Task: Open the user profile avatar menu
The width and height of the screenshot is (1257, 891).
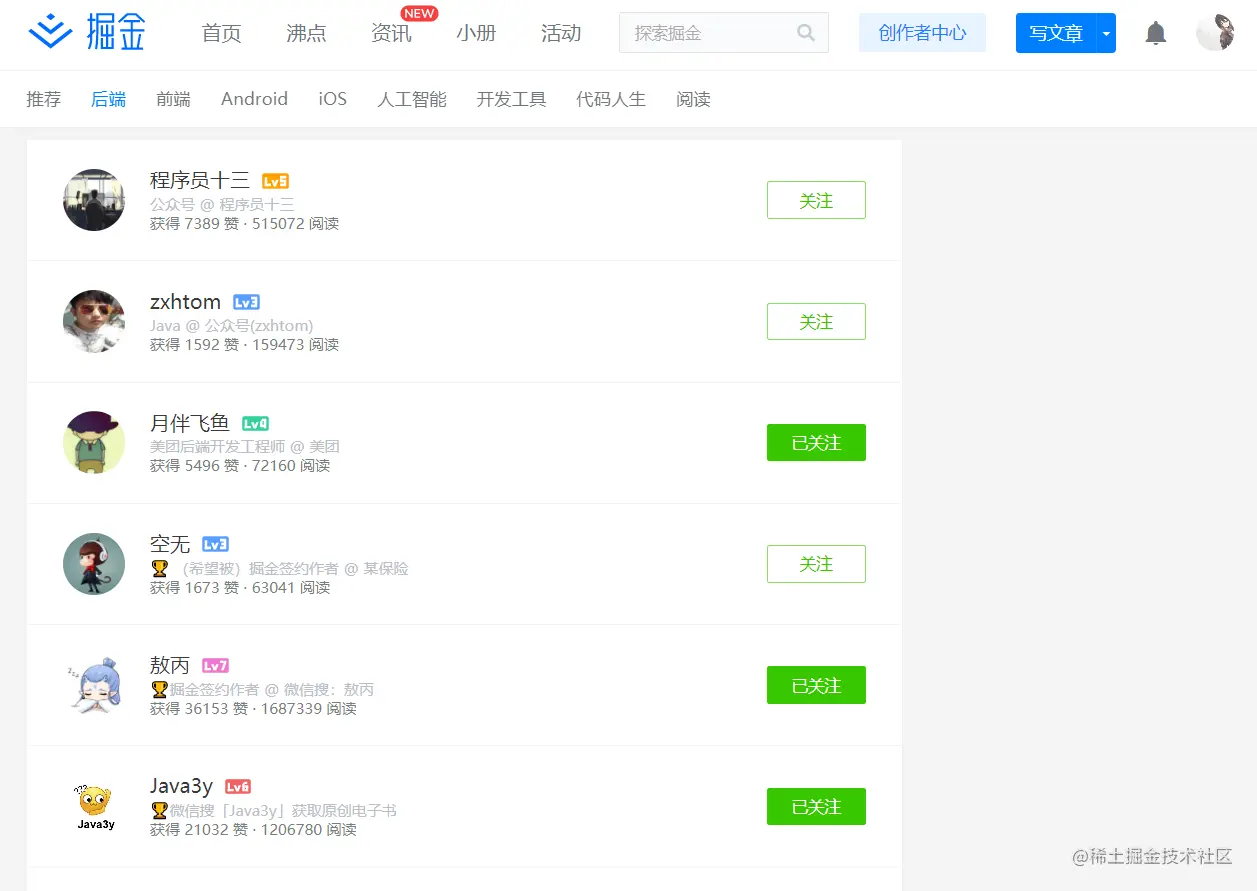Action: pyautogui.click(x=1215, y=33)
